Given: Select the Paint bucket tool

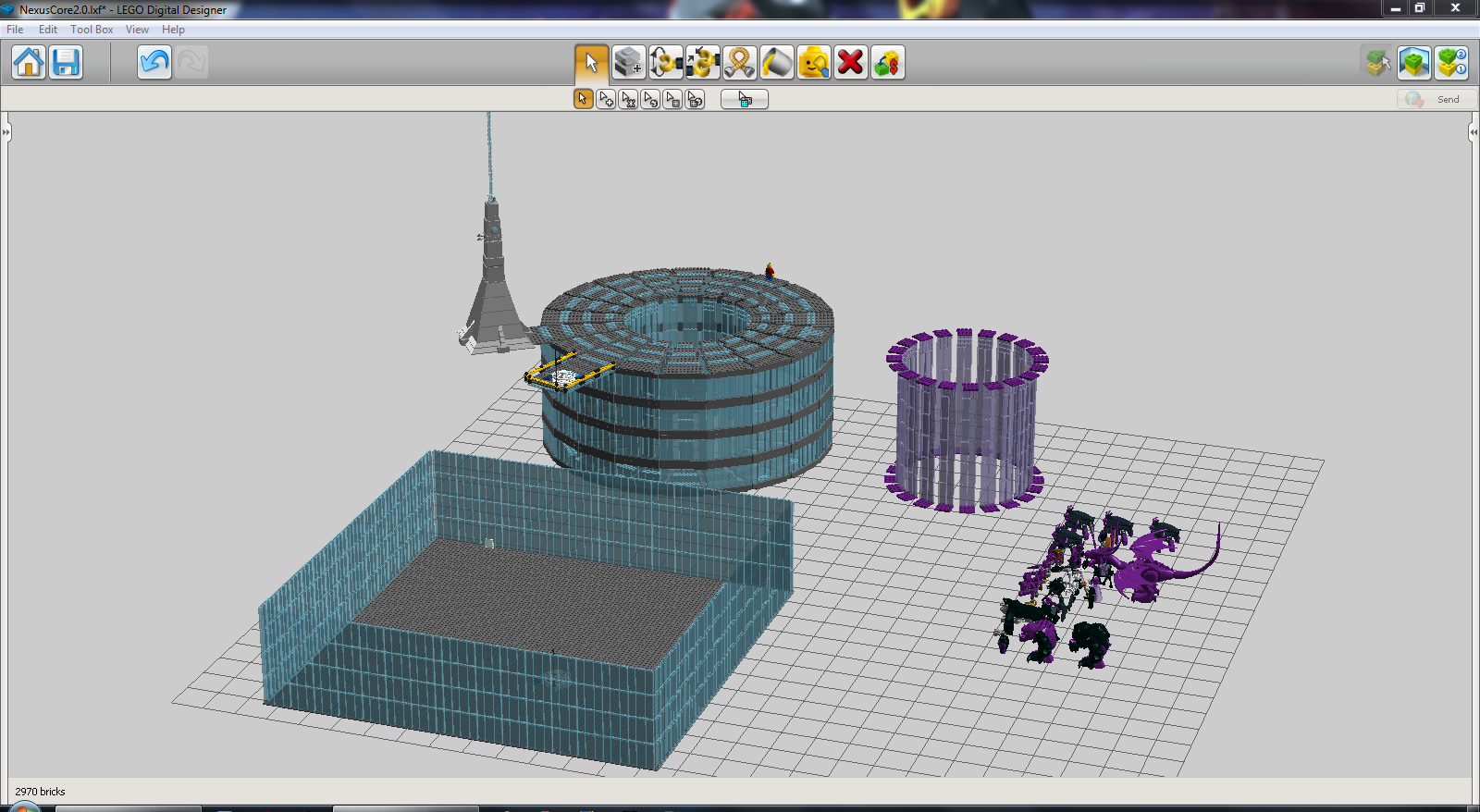Looking at the screenshot, I should [x=776, y=63].
